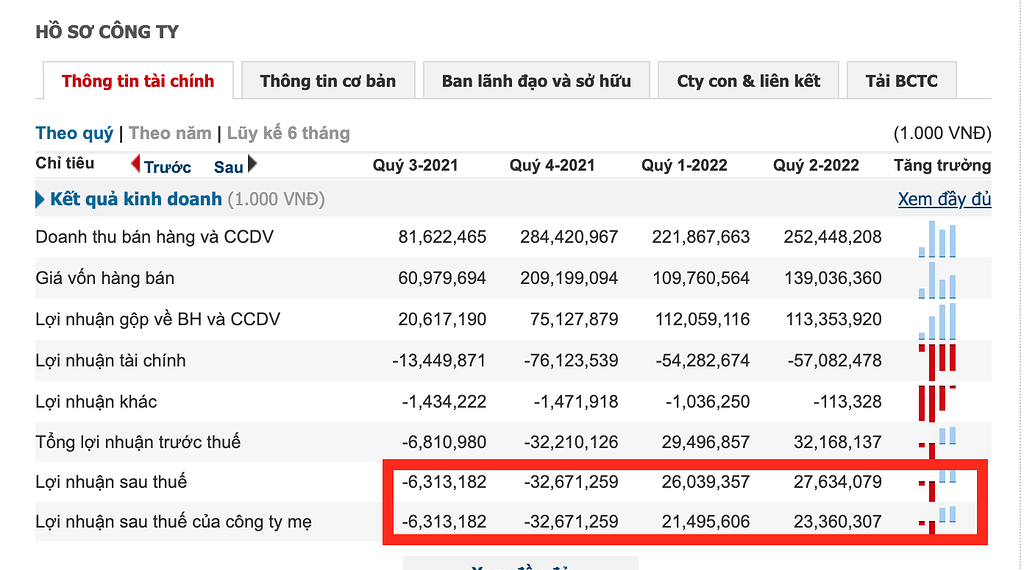Select the Tải BCTC tab
The image size is (1024, 570).
coord(902,81)
